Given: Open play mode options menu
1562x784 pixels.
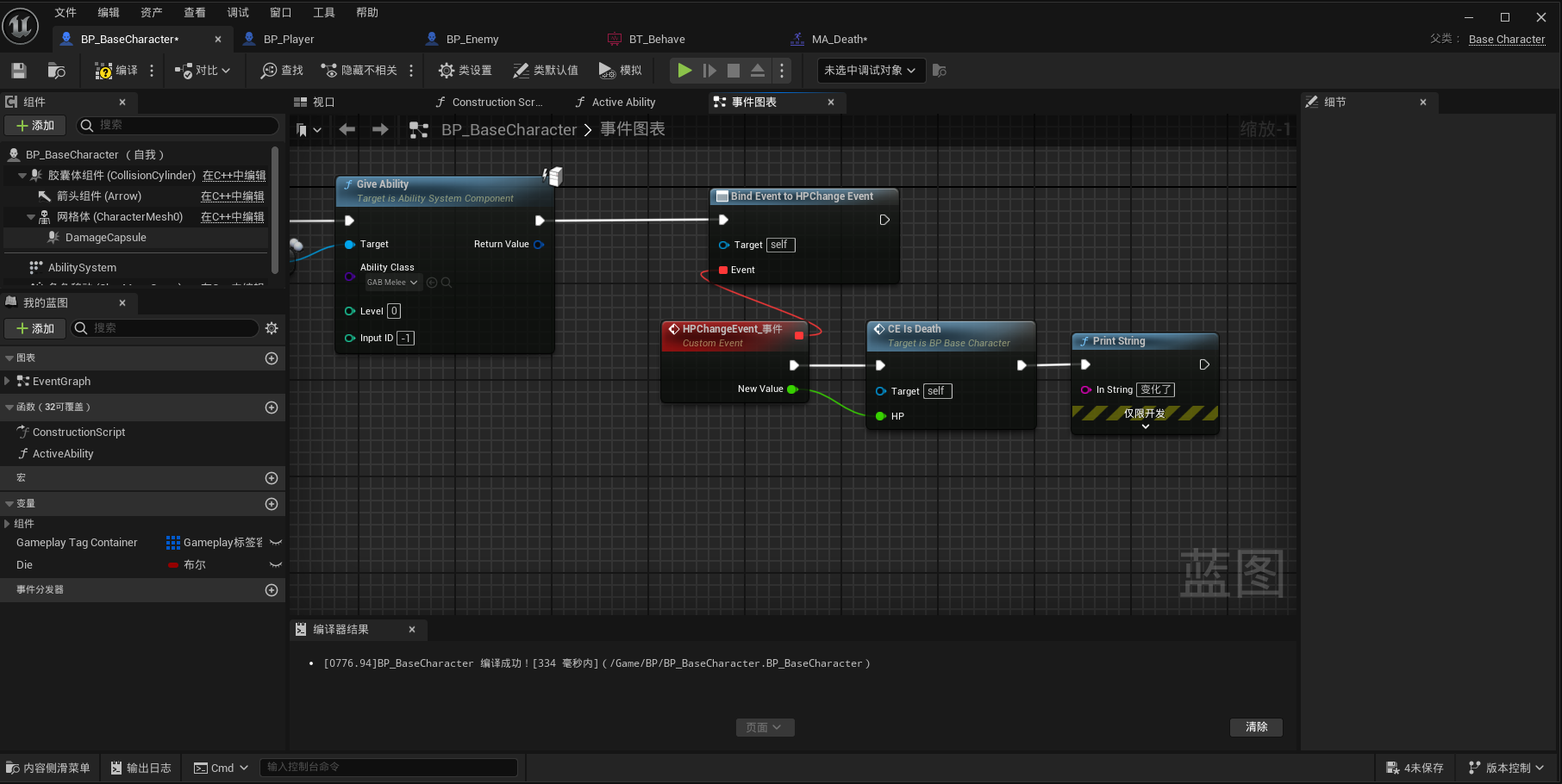Looking at the screenshot, I should (x=782, y=71).
